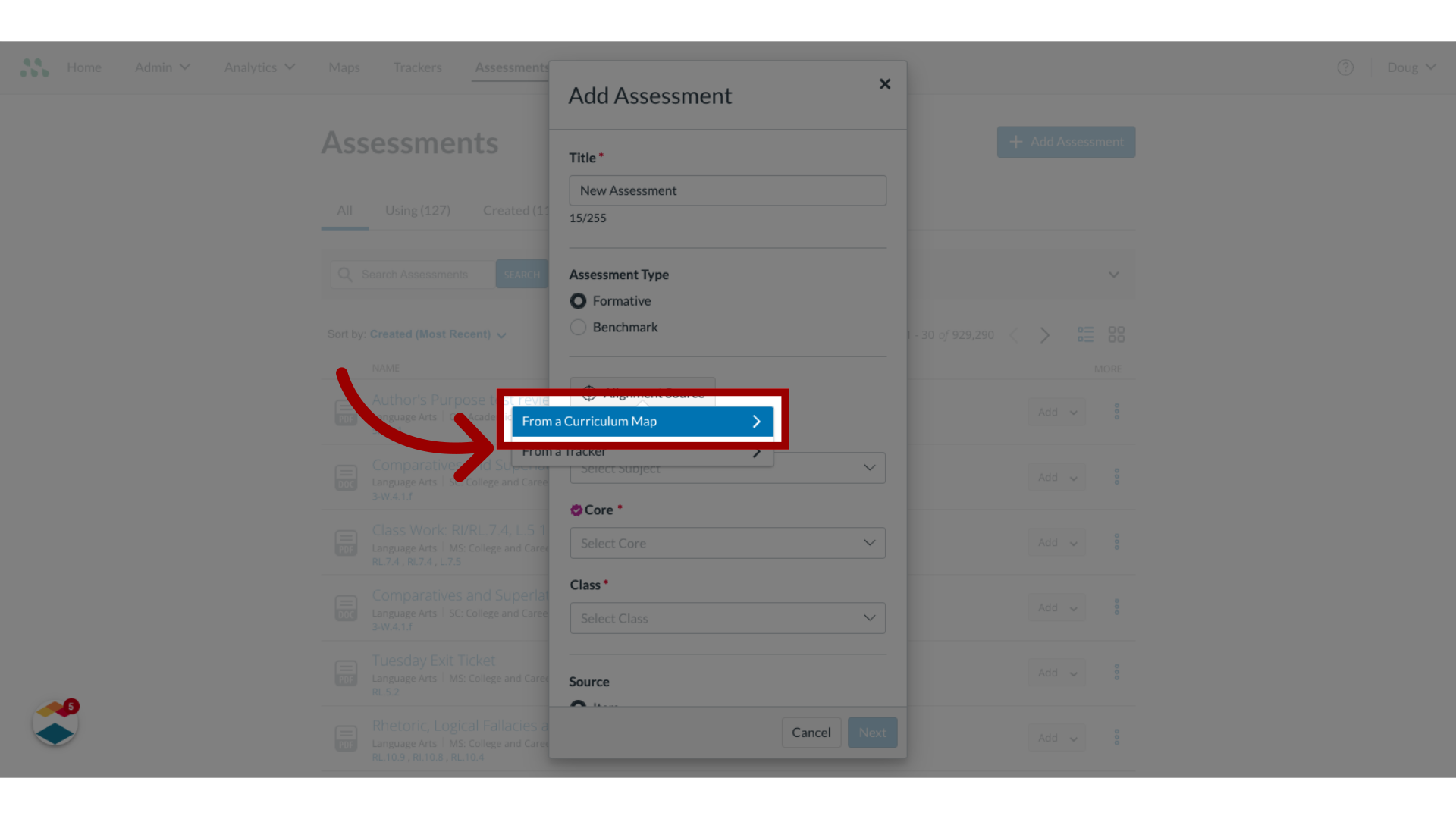Viewport: 1456px width, 819px height.
Task: Expand the Select Class dropdown
Action: pos(727,617)
